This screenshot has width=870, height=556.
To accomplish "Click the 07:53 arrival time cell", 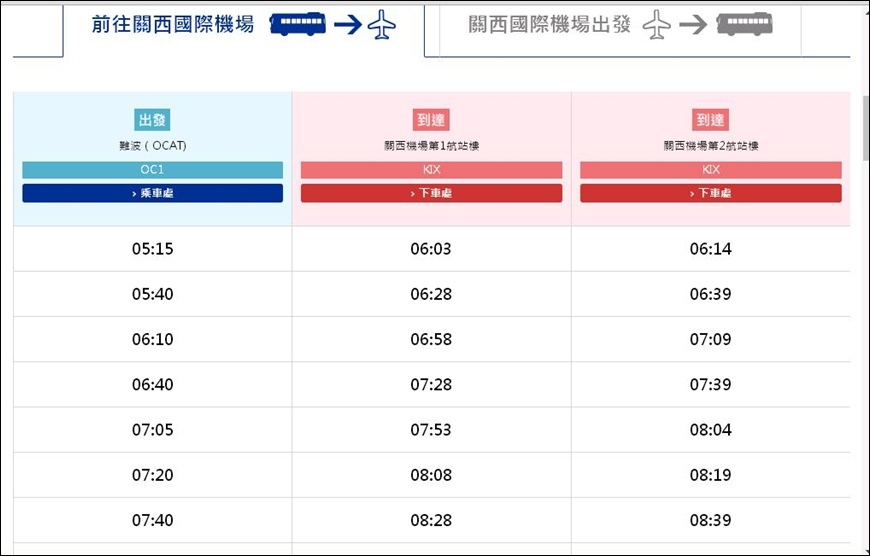I will (x=431, y=430).
